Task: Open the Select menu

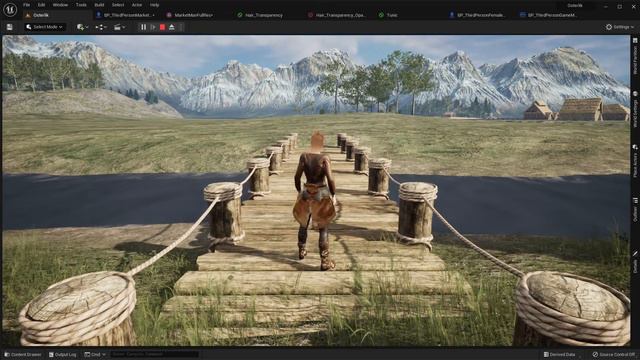Action: click(118, 5)
